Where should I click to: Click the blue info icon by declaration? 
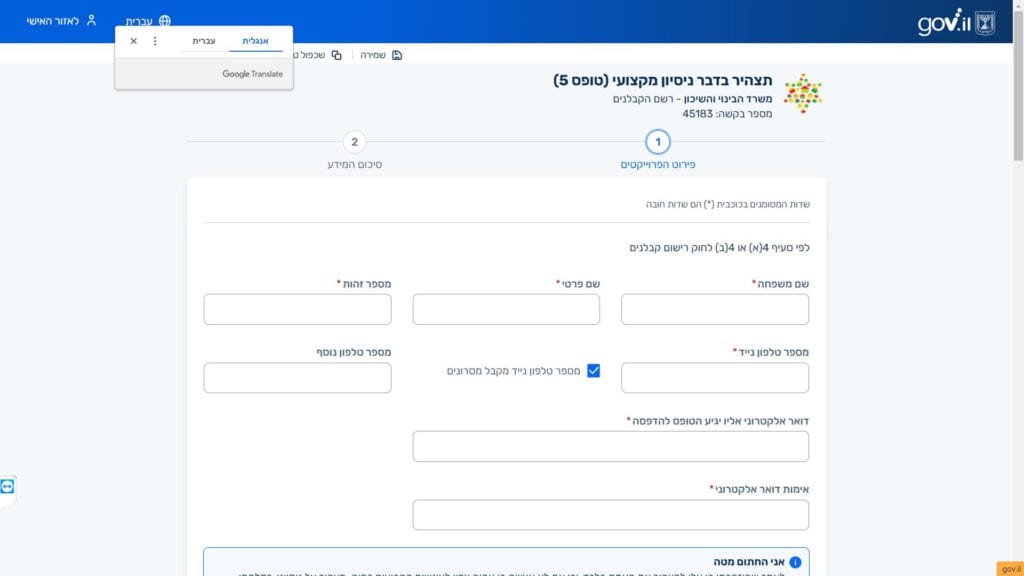coord(795,562)
